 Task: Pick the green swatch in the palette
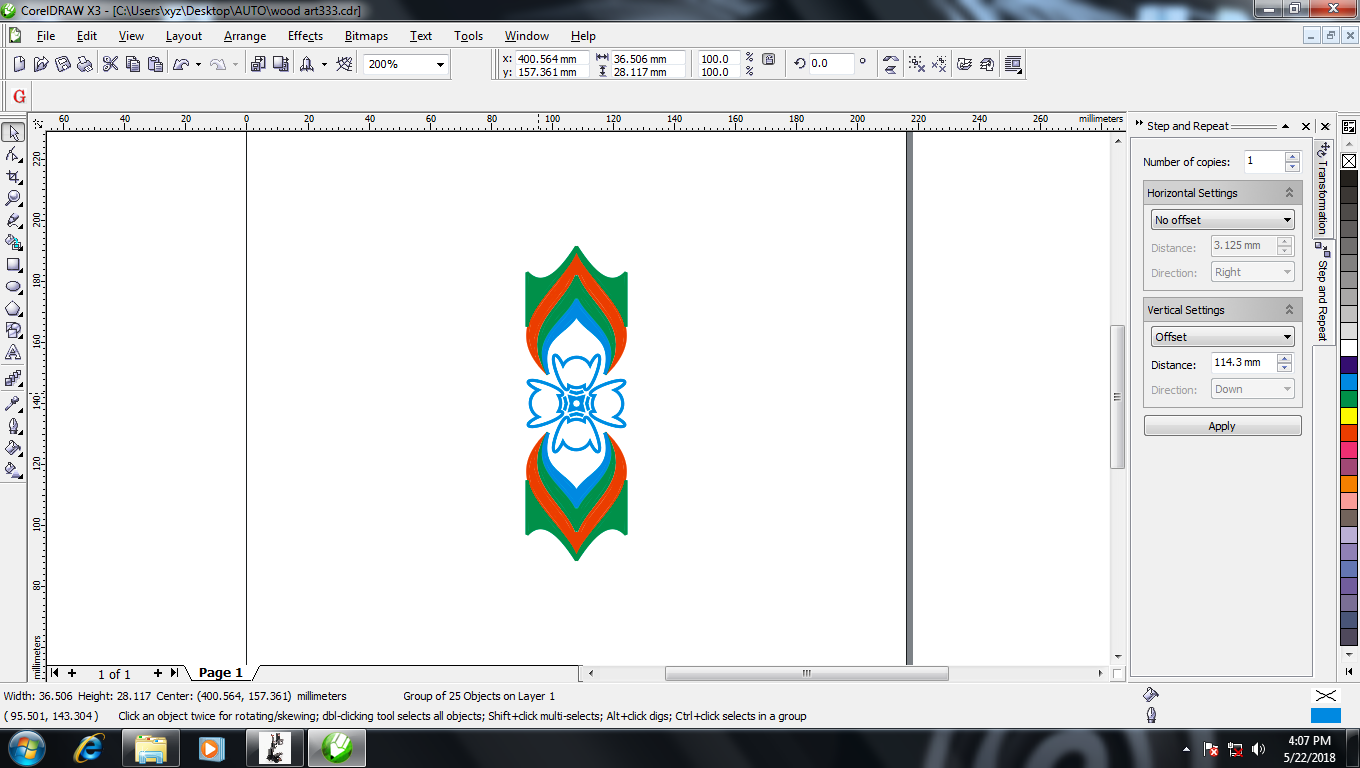[x=1349, y=398]
